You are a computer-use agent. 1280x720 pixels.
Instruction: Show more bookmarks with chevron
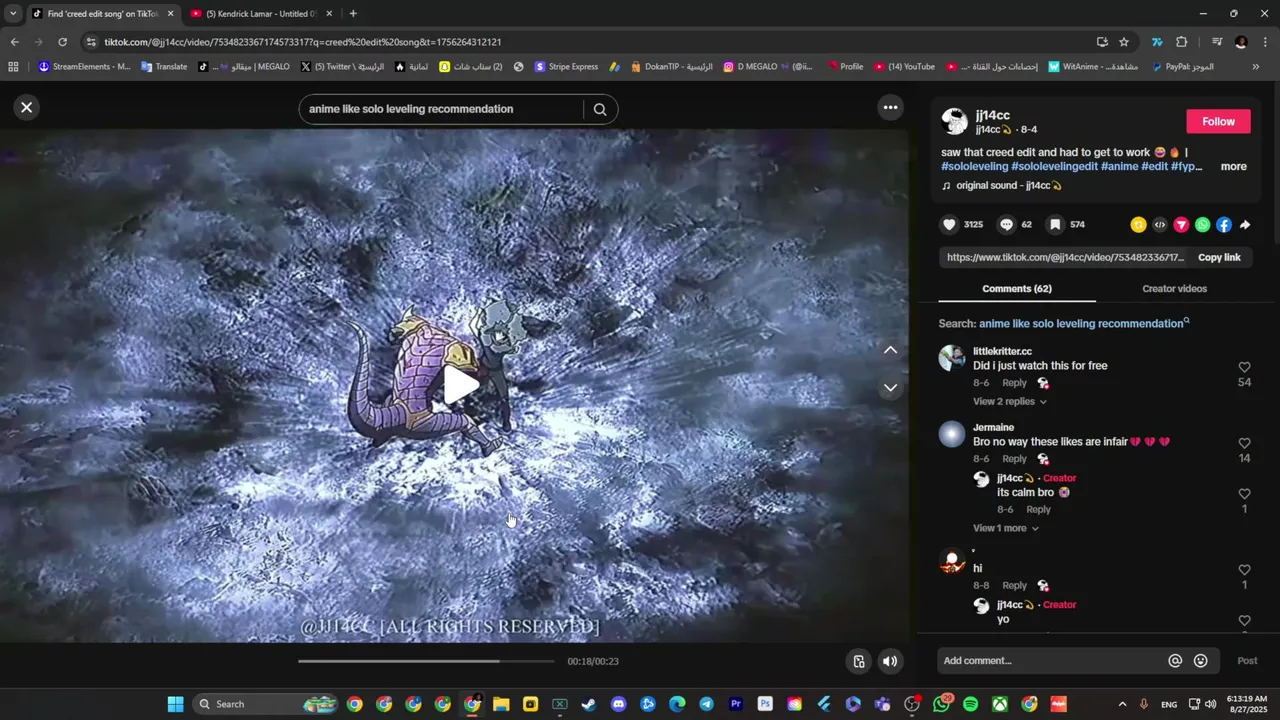coord(1256,67)
